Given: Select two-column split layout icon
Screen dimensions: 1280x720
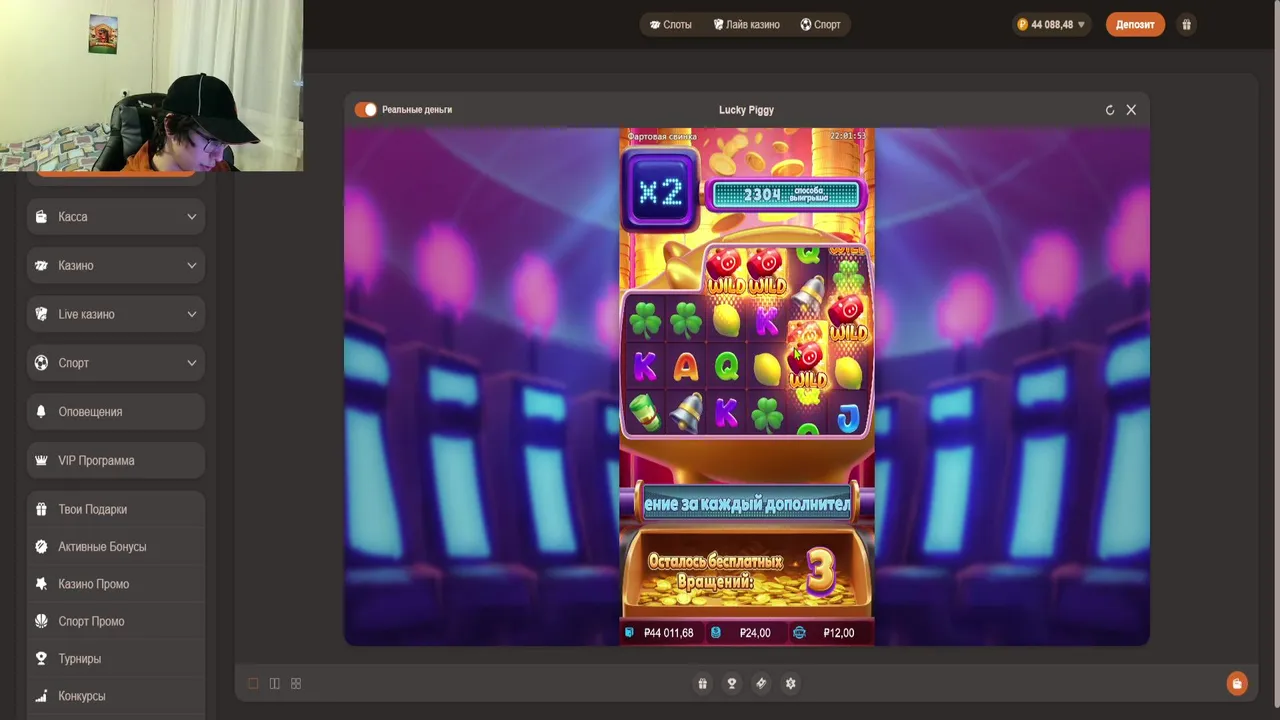Looking at the screenshot, I should click(x=275, y=684).
